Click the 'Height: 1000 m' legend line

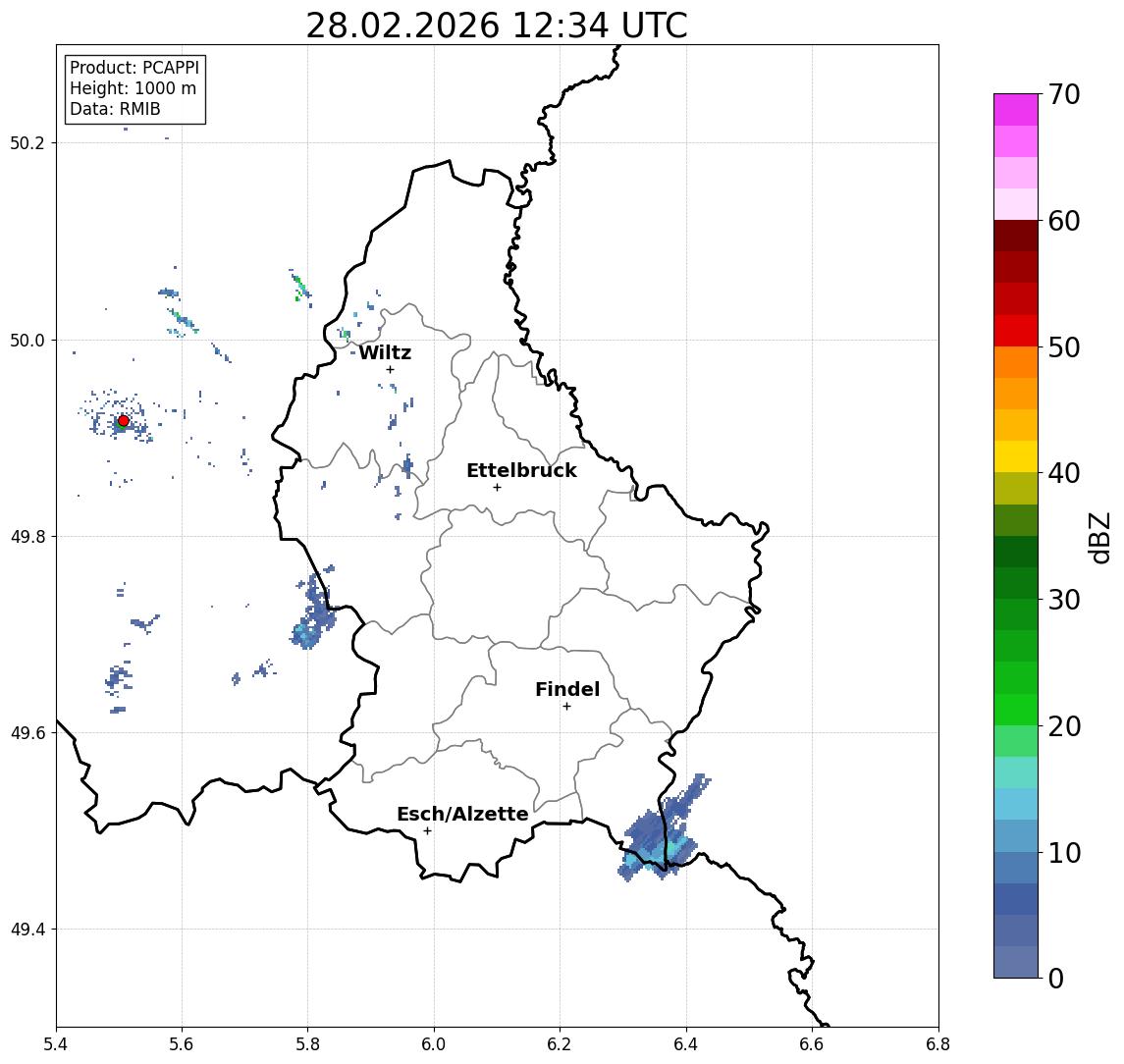(134, 88)
